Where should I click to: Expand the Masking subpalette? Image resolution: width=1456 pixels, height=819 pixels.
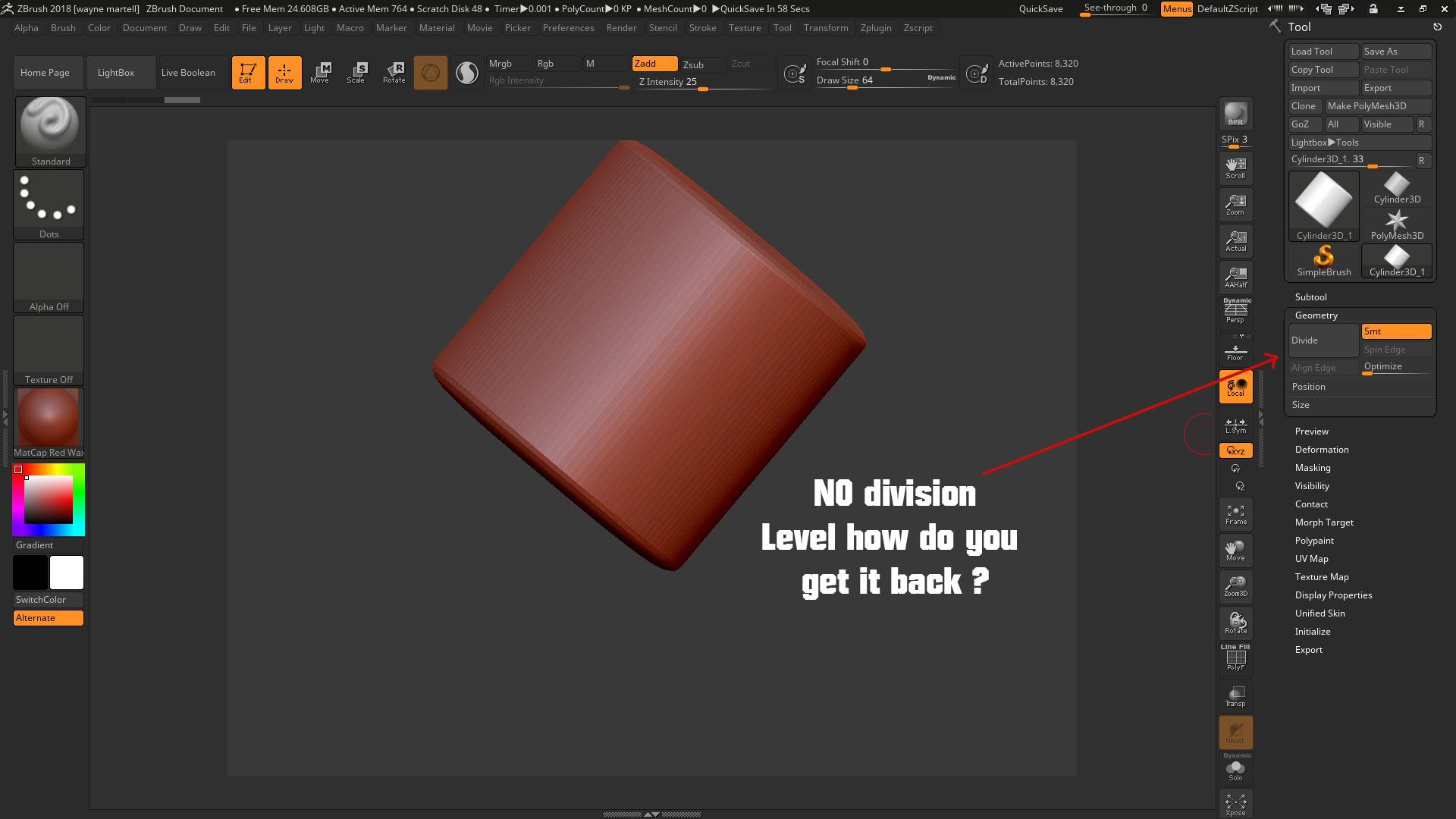1312,468
